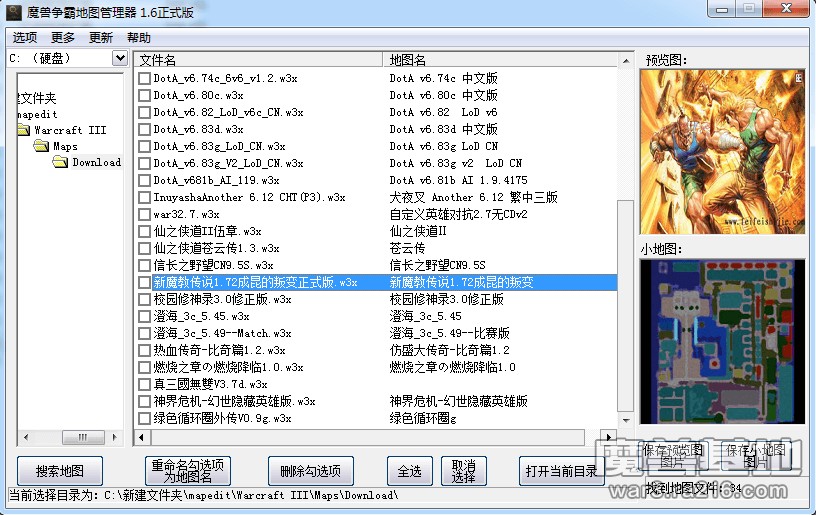Click the map preview image thumbnail

[724, 153]
